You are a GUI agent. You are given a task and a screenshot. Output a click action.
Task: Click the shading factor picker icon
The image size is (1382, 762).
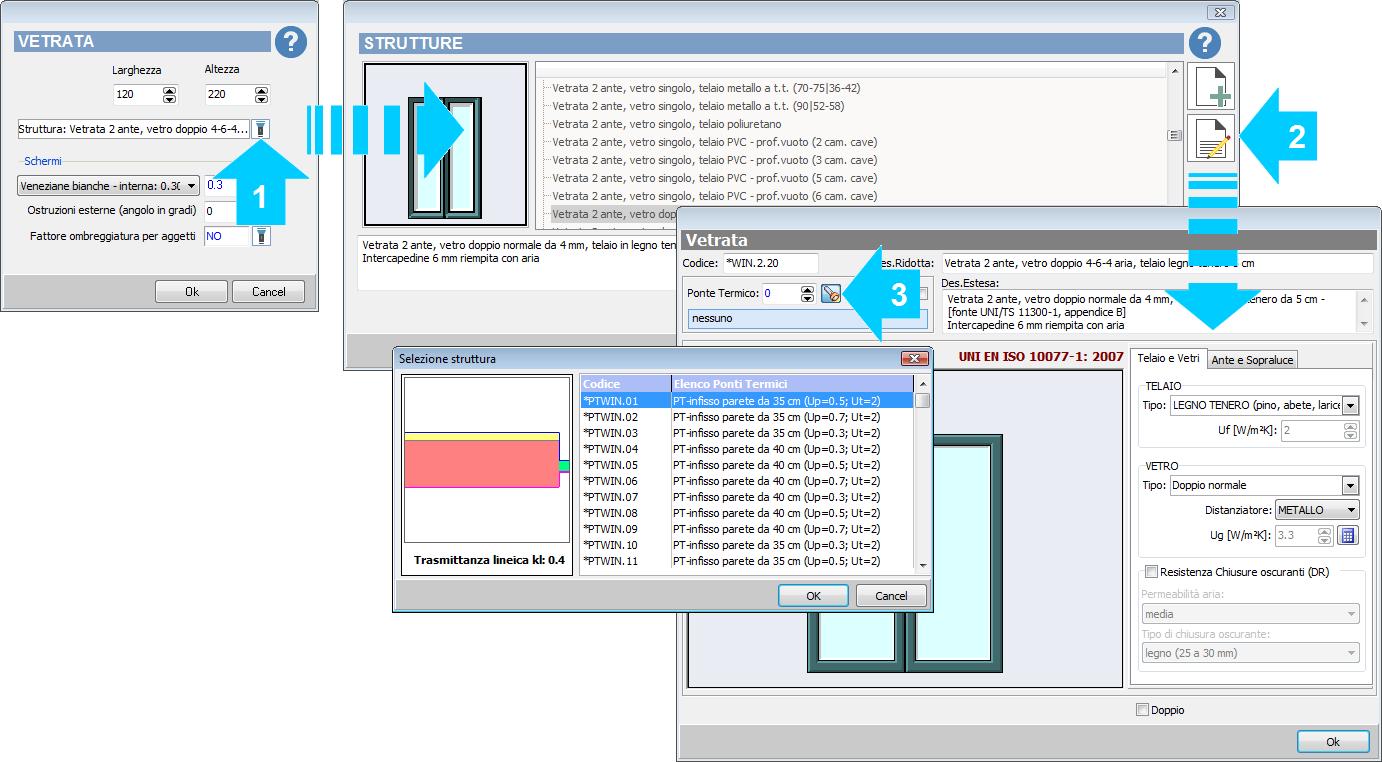click(x=260, y=237)
